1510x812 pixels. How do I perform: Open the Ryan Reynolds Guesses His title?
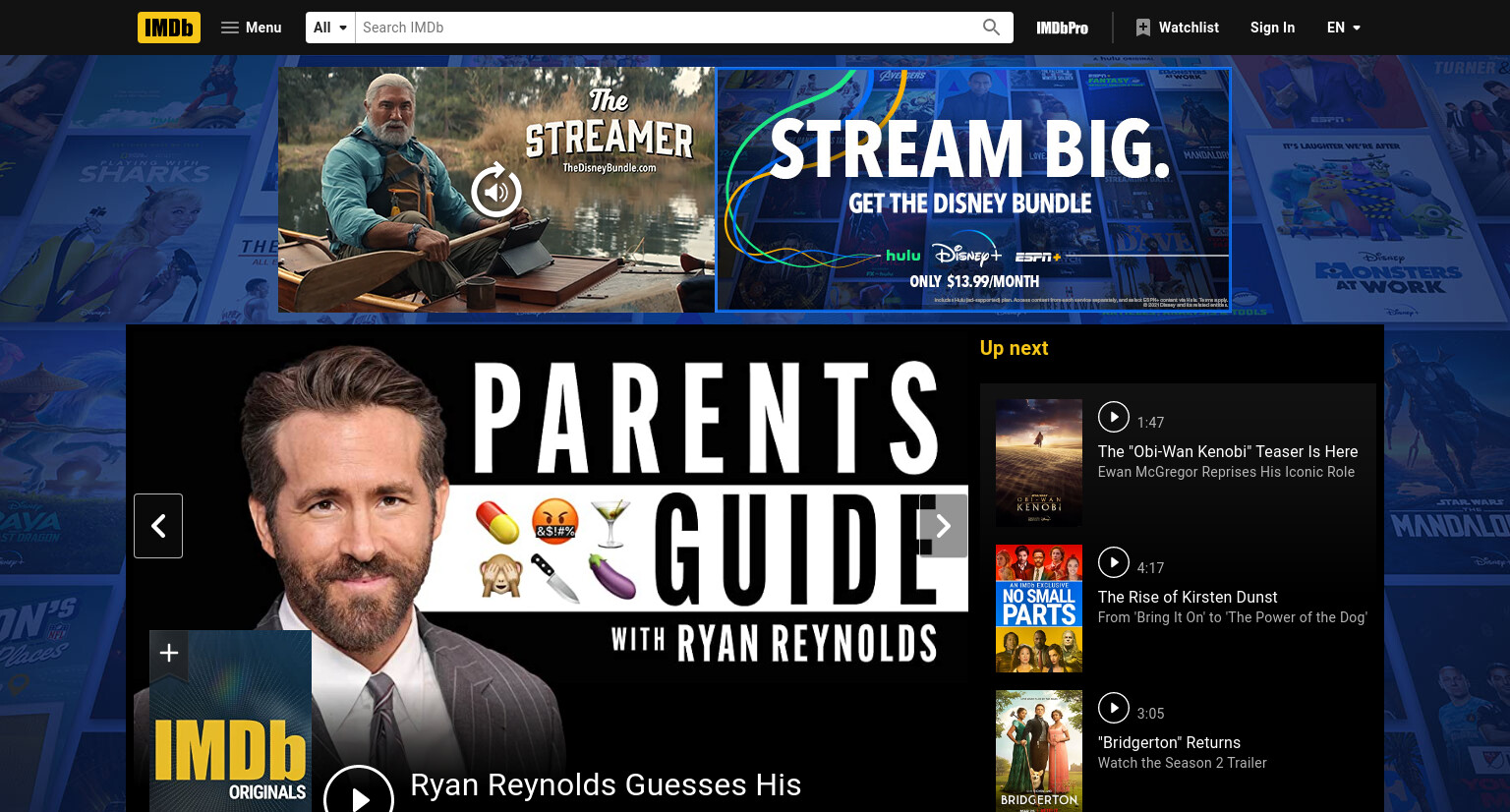coord(606,784)
